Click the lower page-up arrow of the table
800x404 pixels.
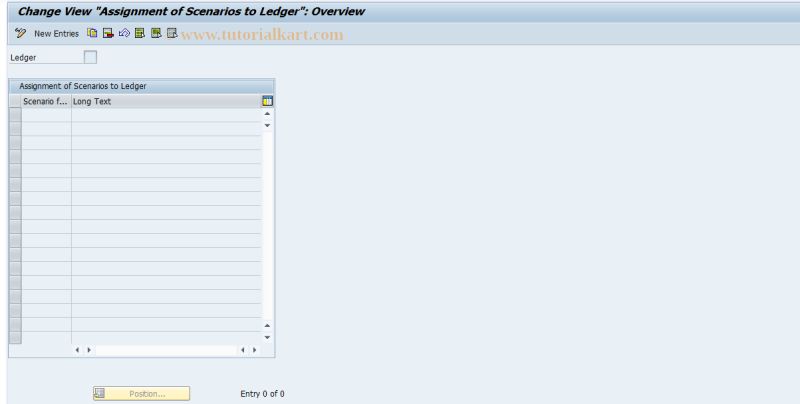click(x=267, y=325)
